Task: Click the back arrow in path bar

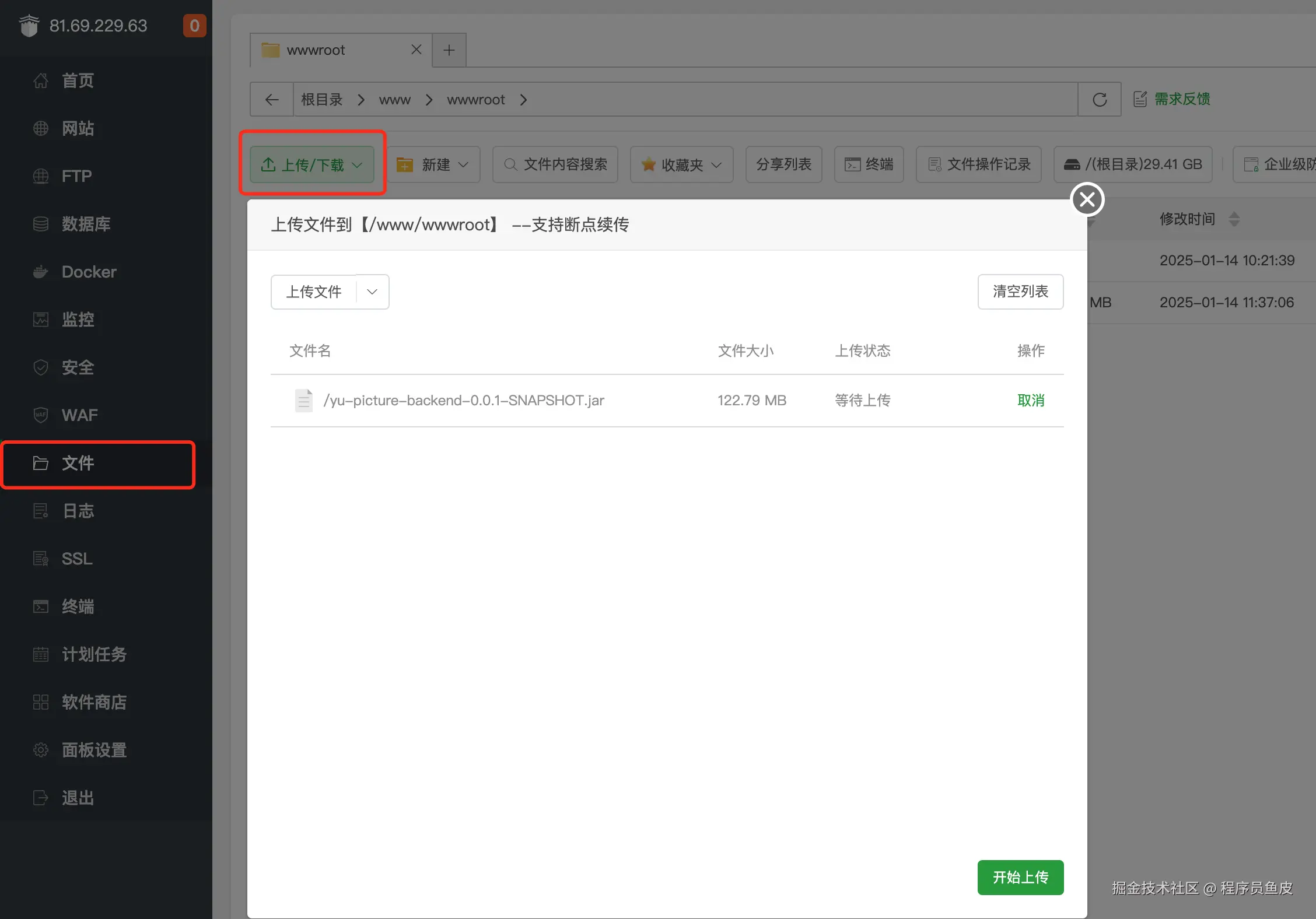Action: pos(272,100)
